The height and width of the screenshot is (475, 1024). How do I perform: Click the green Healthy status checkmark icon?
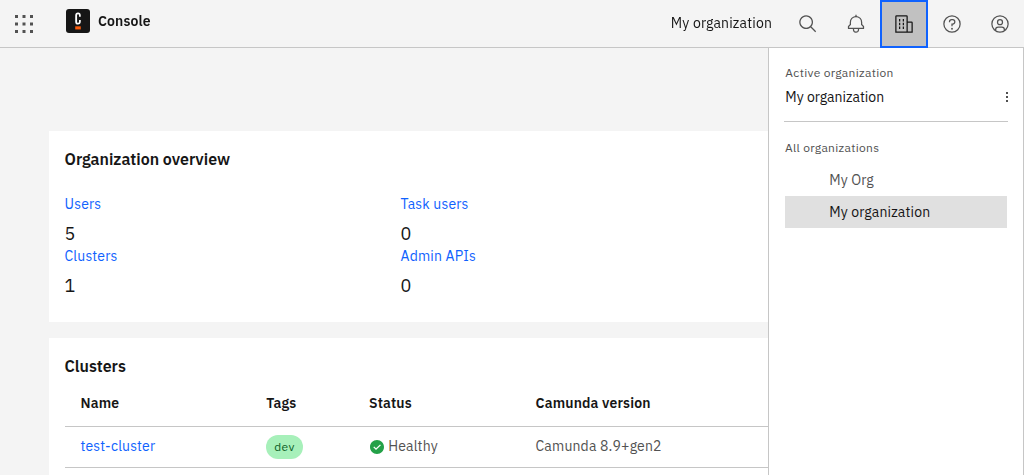pos(377,447)
